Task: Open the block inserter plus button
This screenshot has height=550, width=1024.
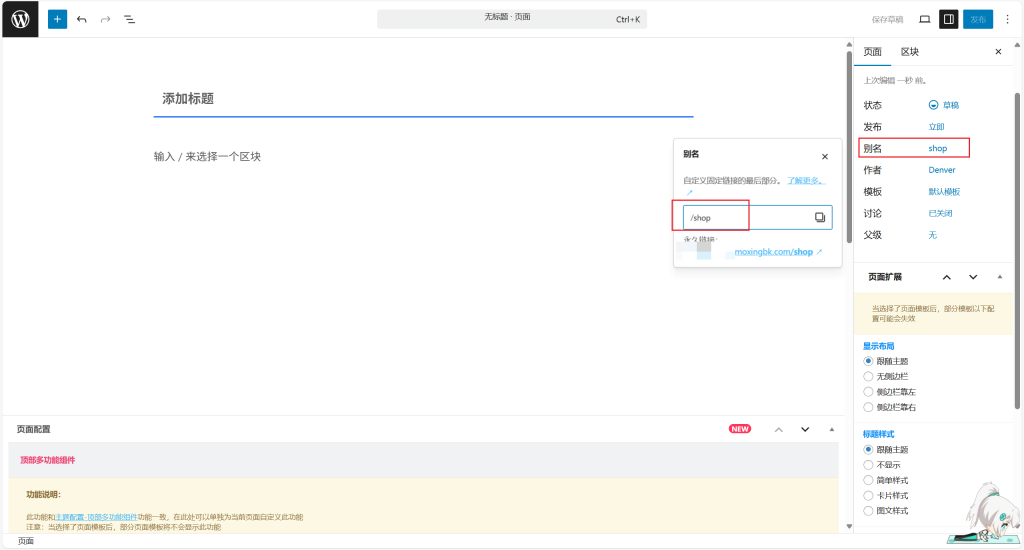Action: pyautogui.click(x=57, y=19)
